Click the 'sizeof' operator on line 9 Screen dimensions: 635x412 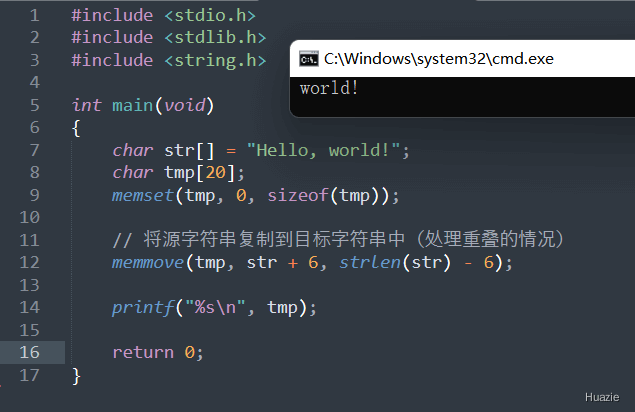(298, 195)
